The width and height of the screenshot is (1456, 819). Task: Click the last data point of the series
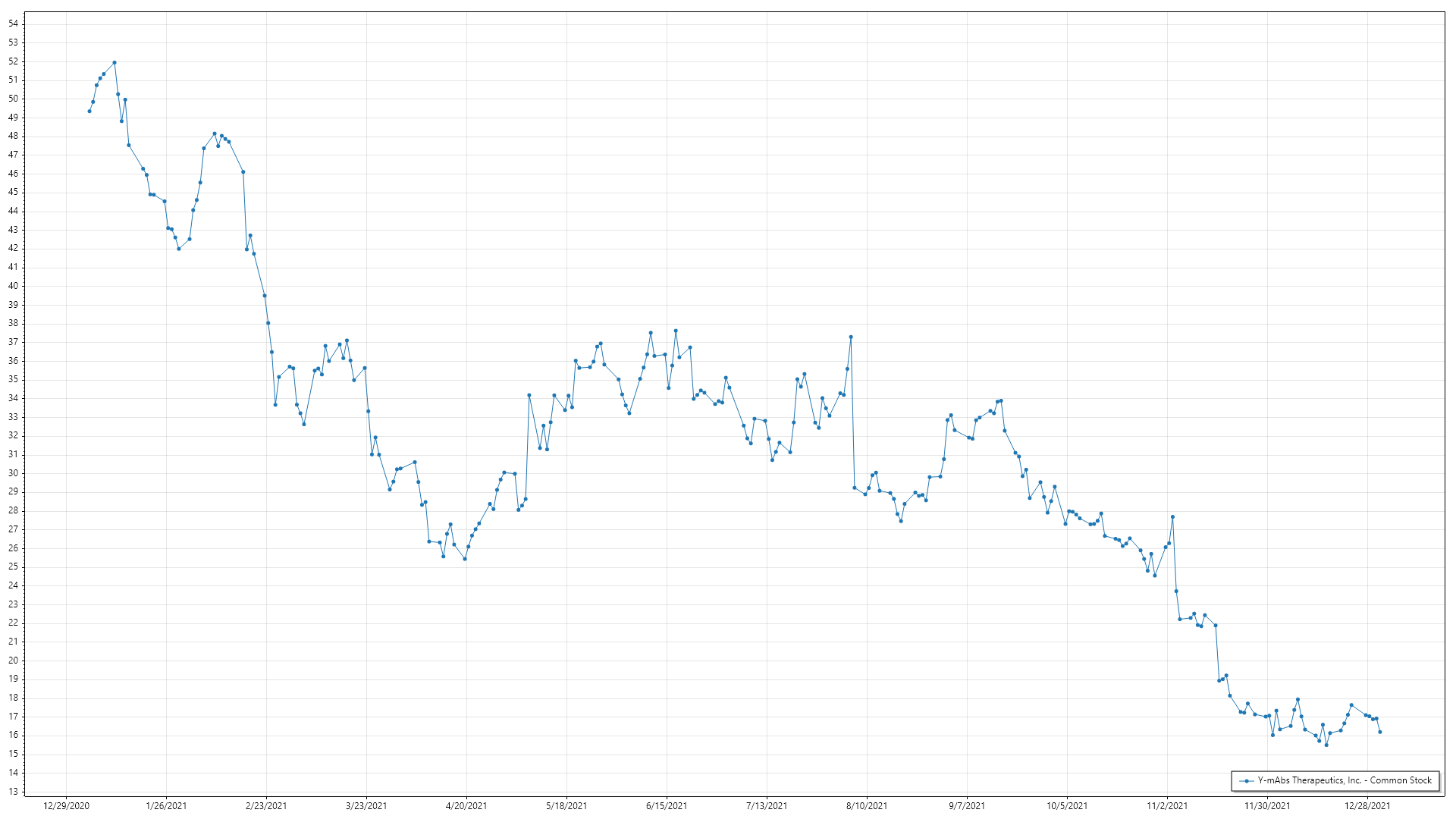click(1380, 732)
